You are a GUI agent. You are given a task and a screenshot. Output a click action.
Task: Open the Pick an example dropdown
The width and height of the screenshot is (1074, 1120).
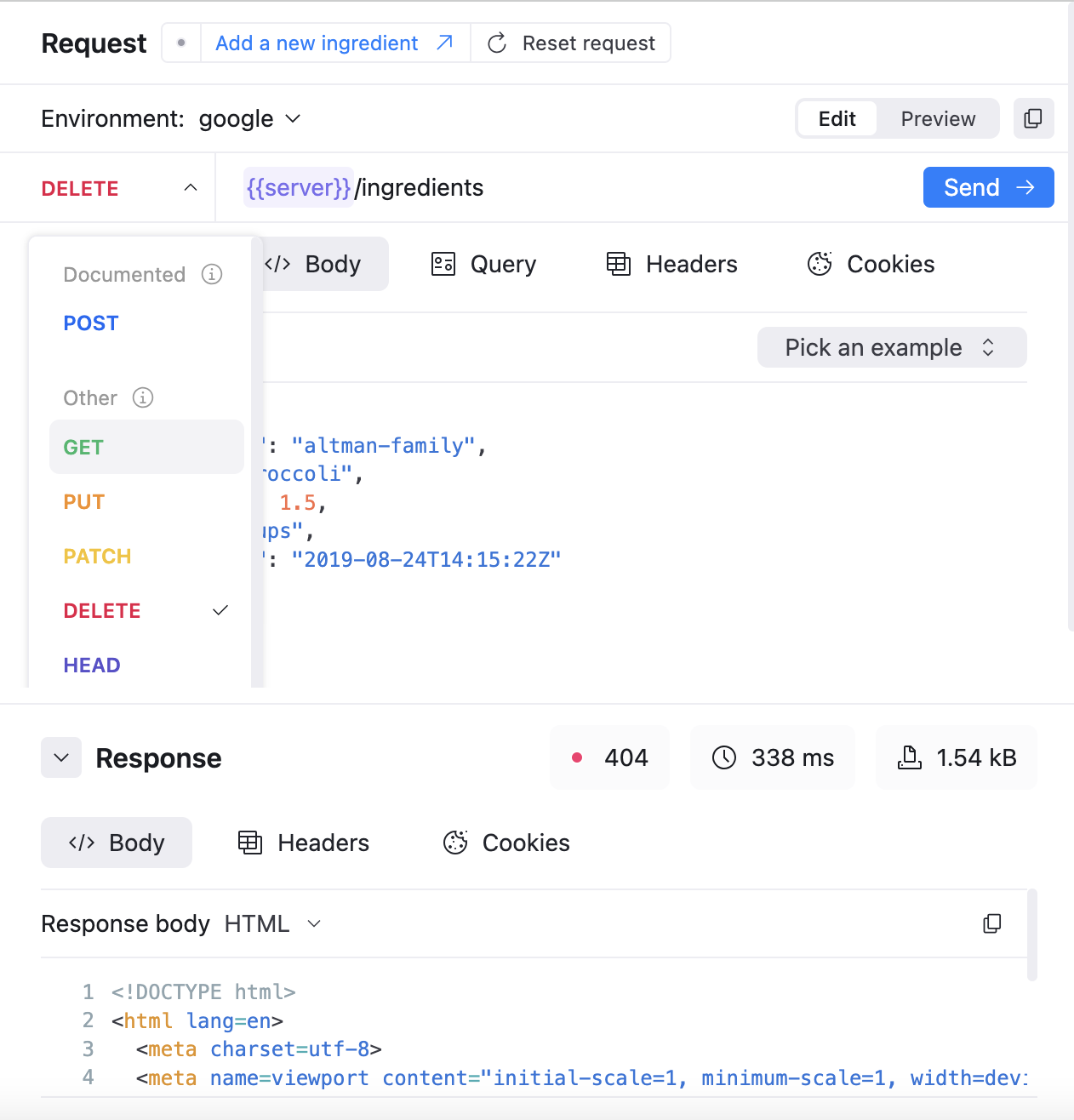tap(891, 347)
